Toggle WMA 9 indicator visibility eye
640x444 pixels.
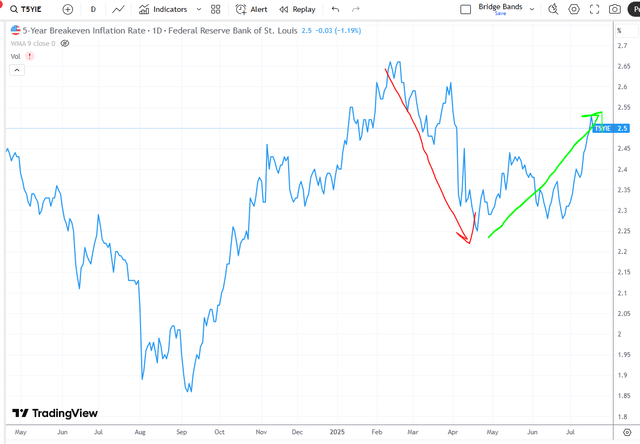64,43
